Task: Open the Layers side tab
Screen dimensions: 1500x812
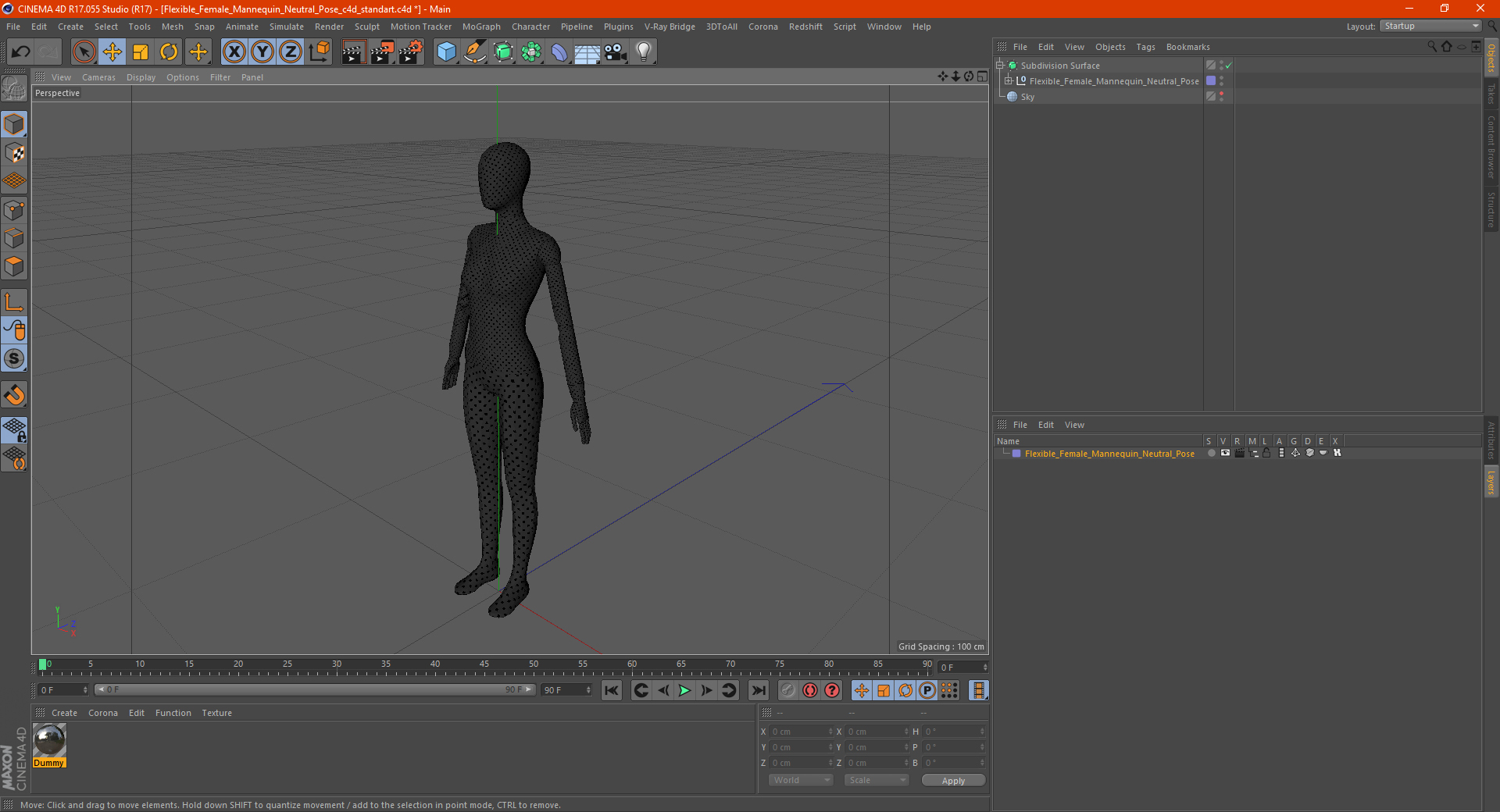Action: [x=1491, y=483]
